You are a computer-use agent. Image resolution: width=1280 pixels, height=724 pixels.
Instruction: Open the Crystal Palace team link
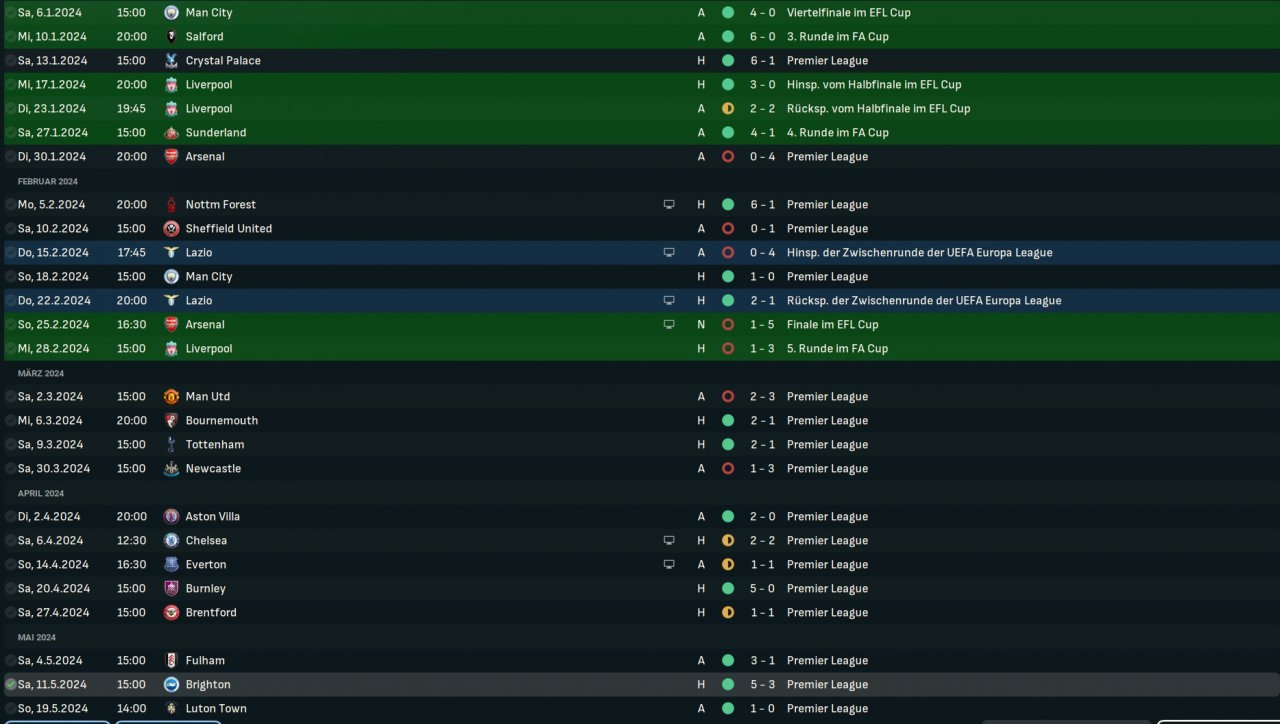coord(223,60)
